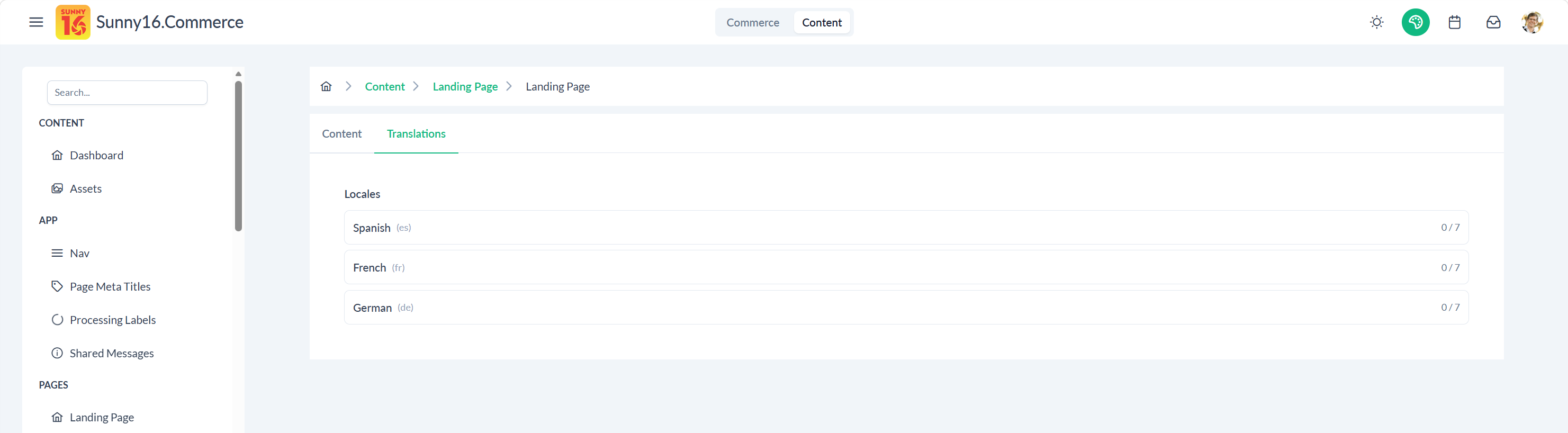The height and width of the screenshot is (433, 1568).
Task: Open Dashboard in the sidebar
Action: 96,155
